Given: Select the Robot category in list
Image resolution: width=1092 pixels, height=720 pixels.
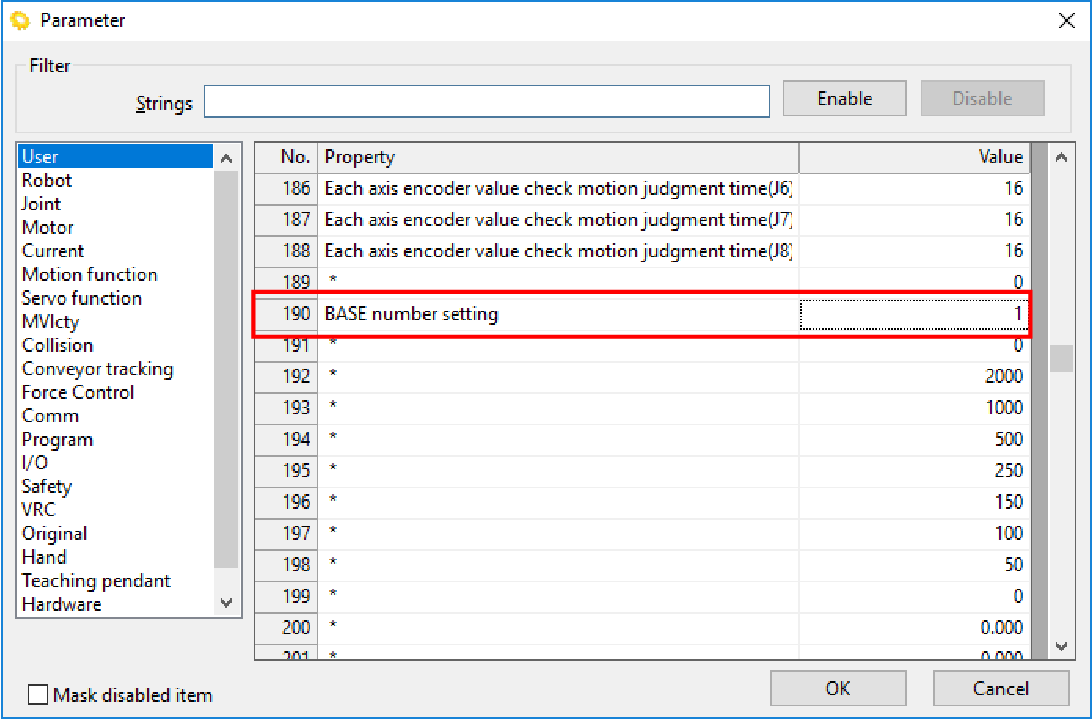Looking at the screenshot, I should point(47,181).
